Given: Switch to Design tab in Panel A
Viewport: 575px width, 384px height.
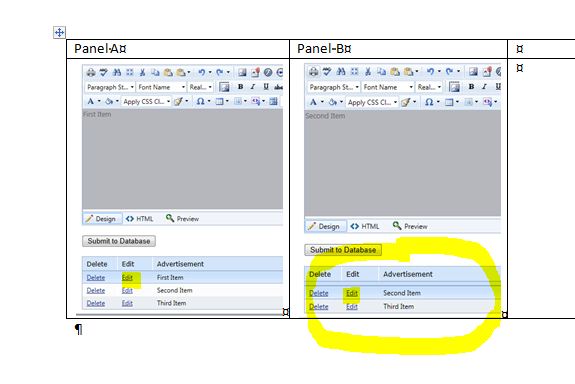Looking at the screenshot, I should (x=102, y=219).
